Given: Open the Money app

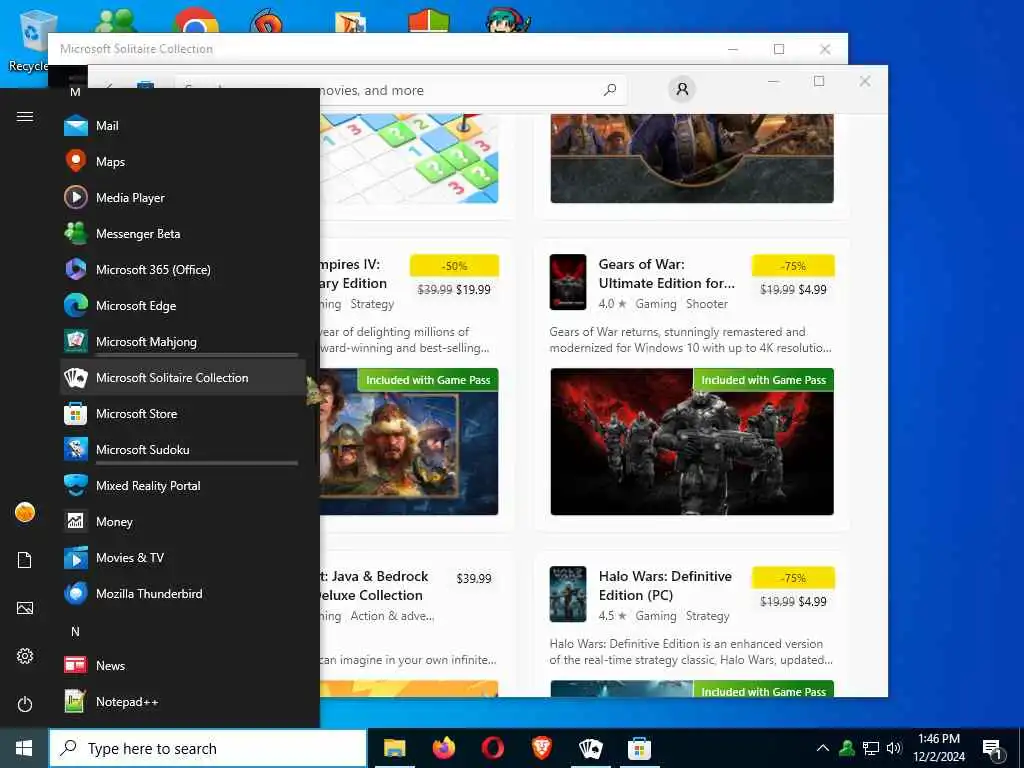Looking at the screenshot, I should click(183, 521).
